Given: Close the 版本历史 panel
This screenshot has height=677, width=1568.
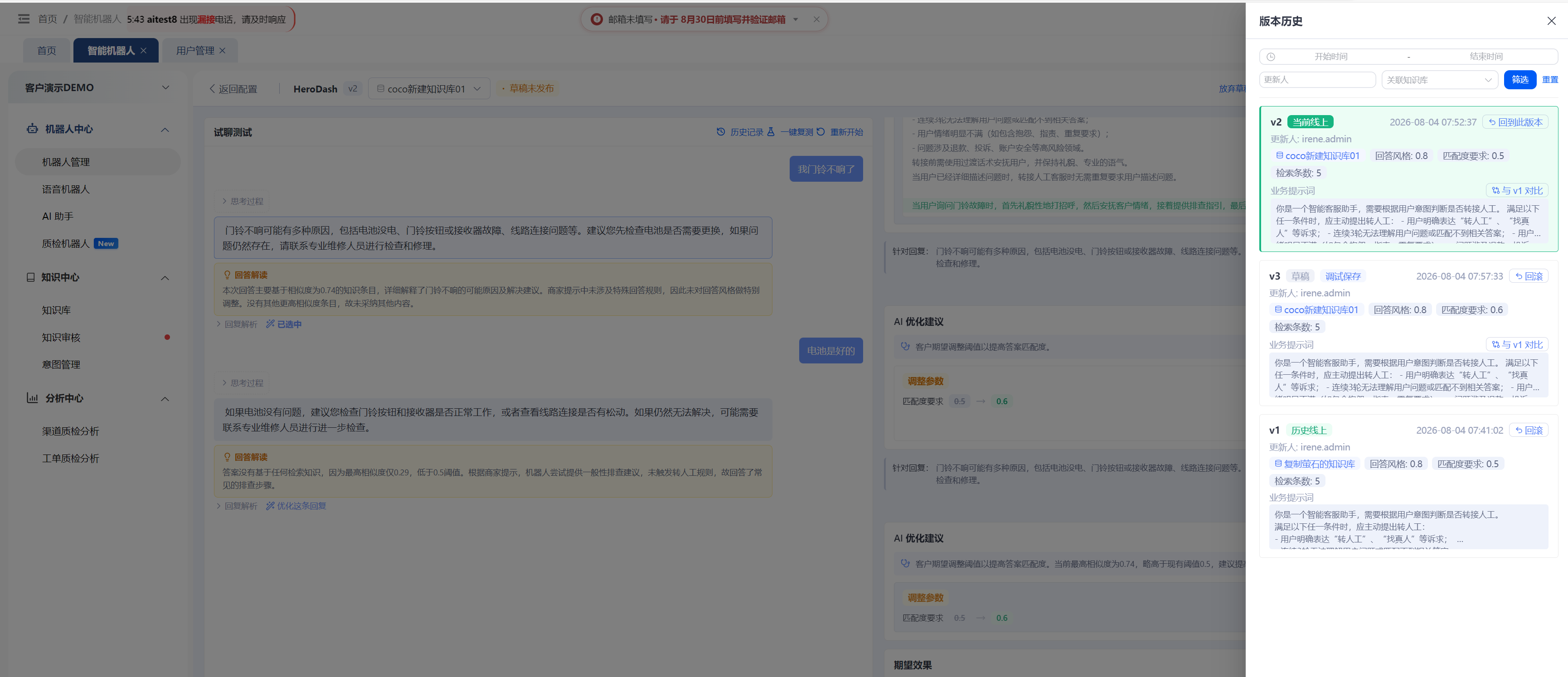Looking at the screenshot, I should coord(1551,21).
